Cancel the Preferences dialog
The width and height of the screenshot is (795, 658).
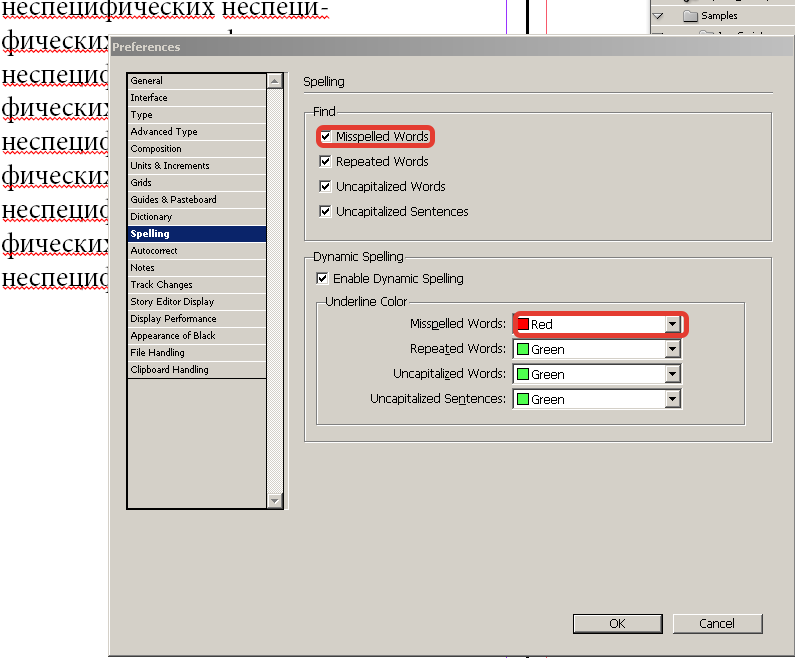(717, 624)
